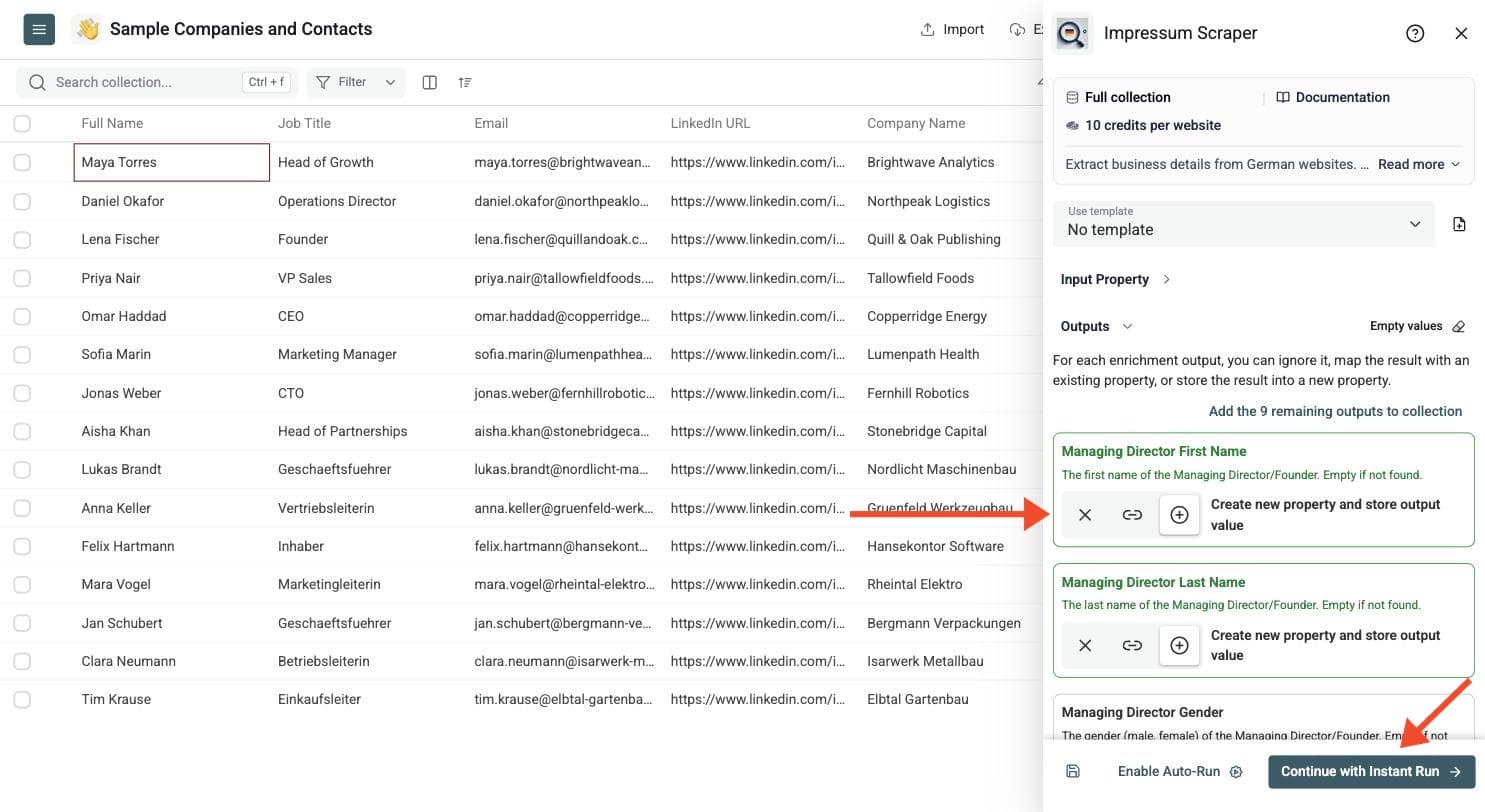This screenshot has width=1485, height=812.
Task: Open the sort icon beside layout
Action: pos(465,82)
